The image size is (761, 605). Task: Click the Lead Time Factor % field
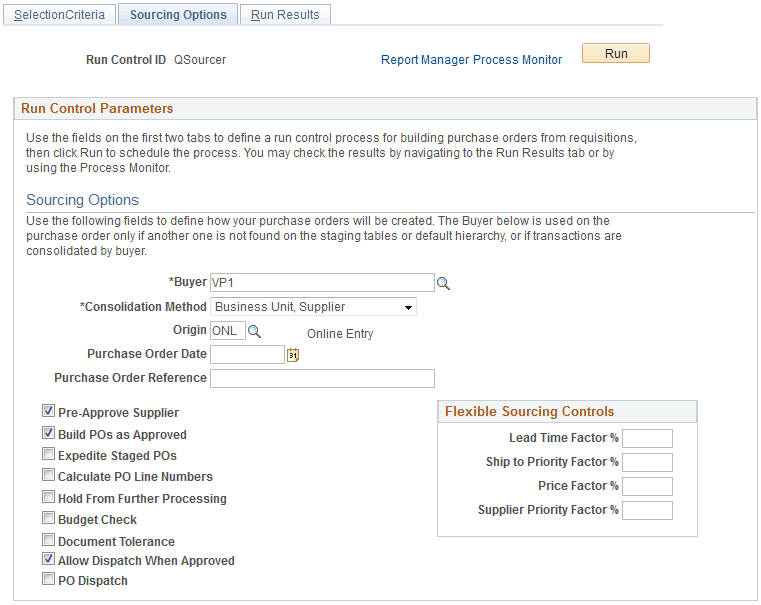(x=647, y=438)
